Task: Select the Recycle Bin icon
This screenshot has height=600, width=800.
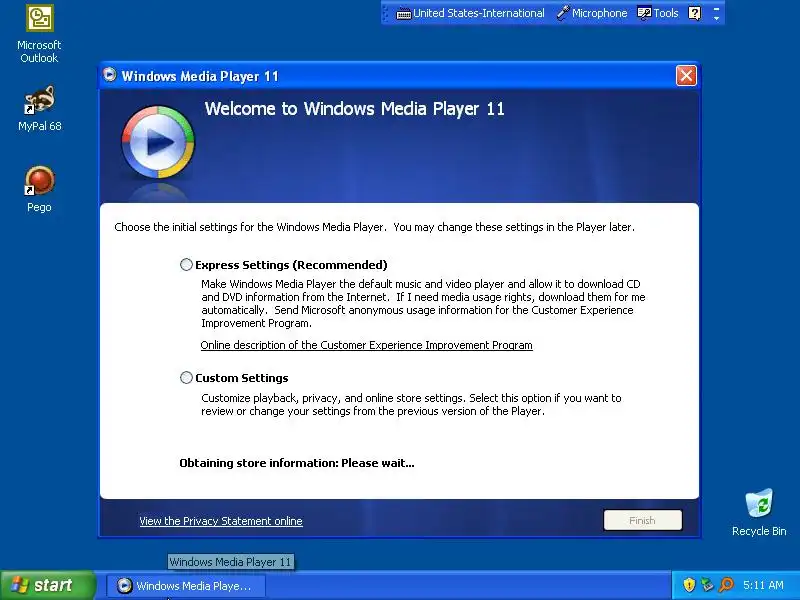Action: pos(759,512)
